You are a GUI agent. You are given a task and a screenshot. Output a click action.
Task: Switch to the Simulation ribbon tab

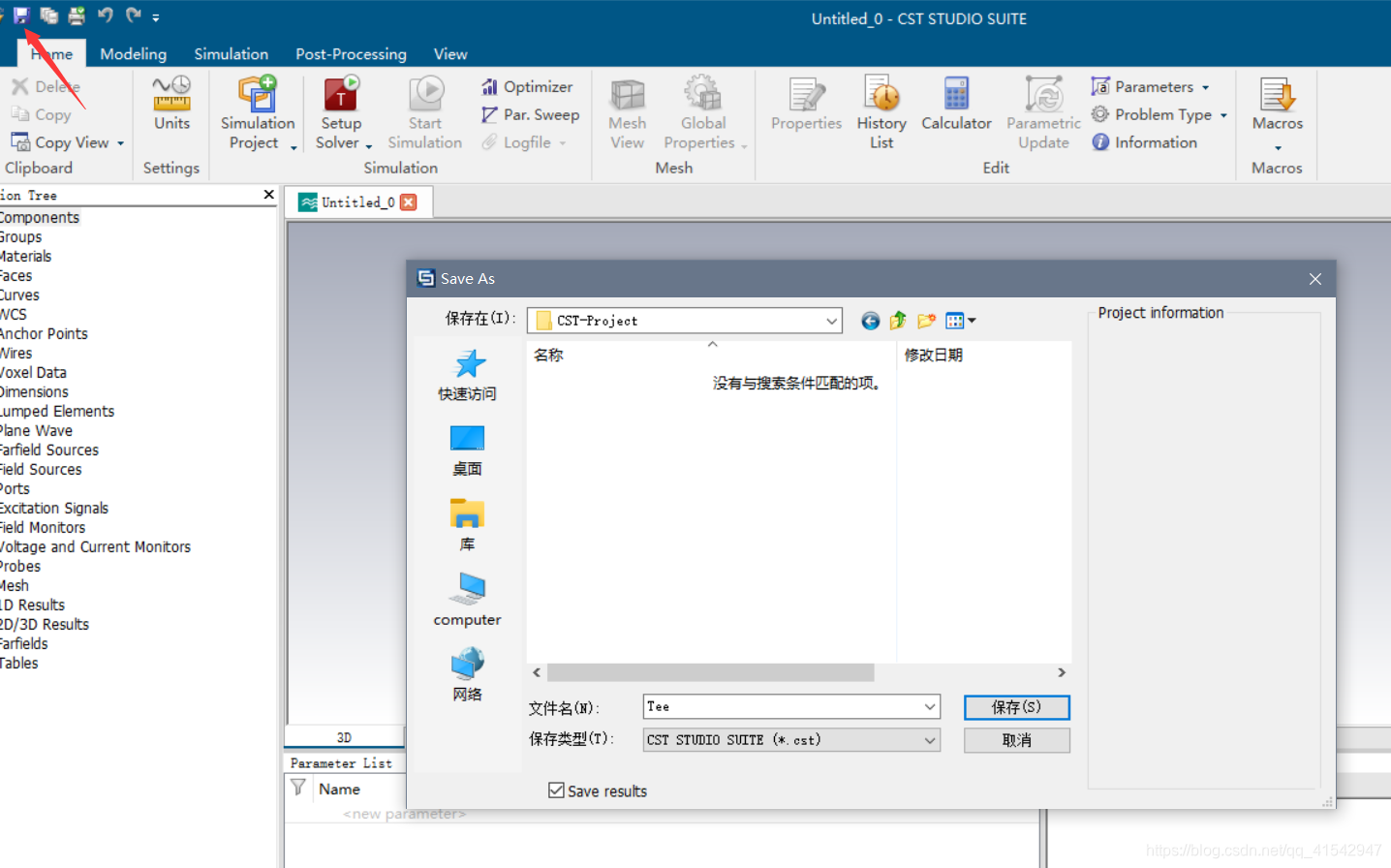pos(231,54)
